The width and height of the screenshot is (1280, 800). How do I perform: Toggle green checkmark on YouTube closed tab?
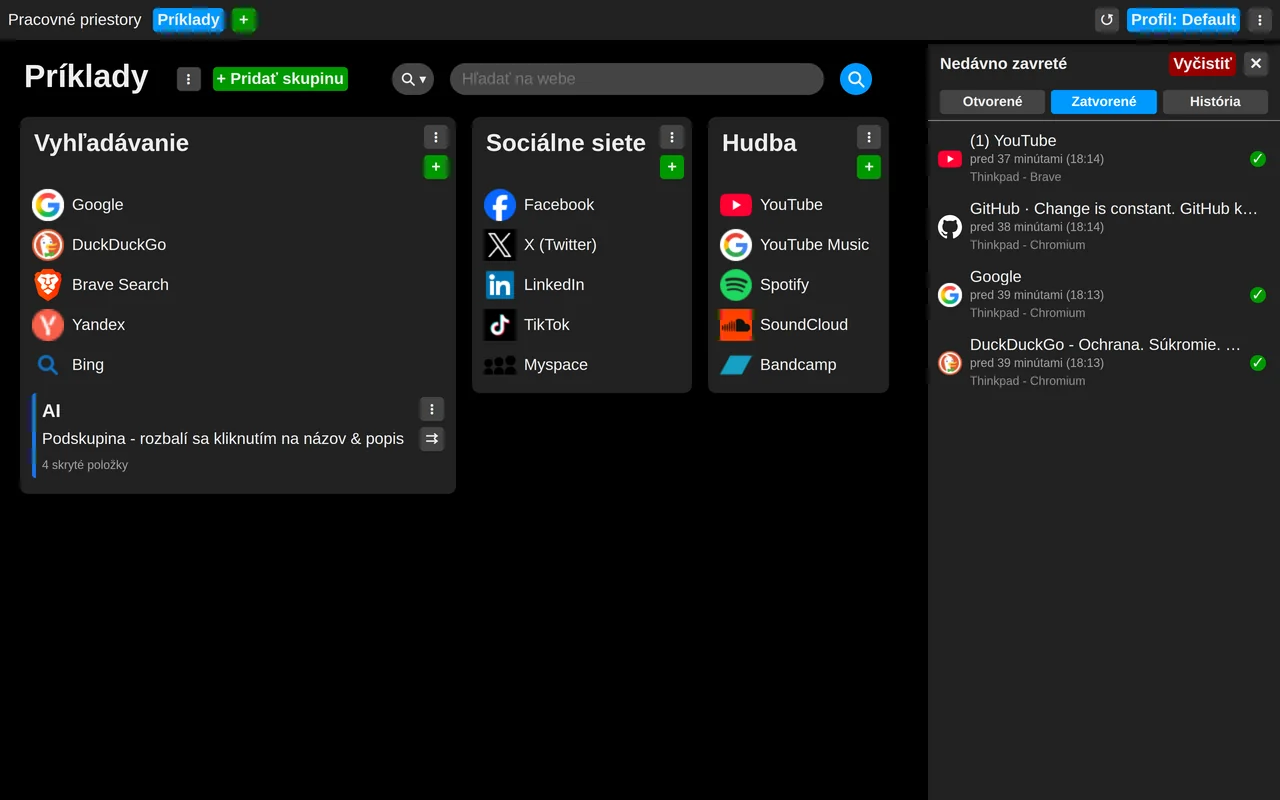1258,159
